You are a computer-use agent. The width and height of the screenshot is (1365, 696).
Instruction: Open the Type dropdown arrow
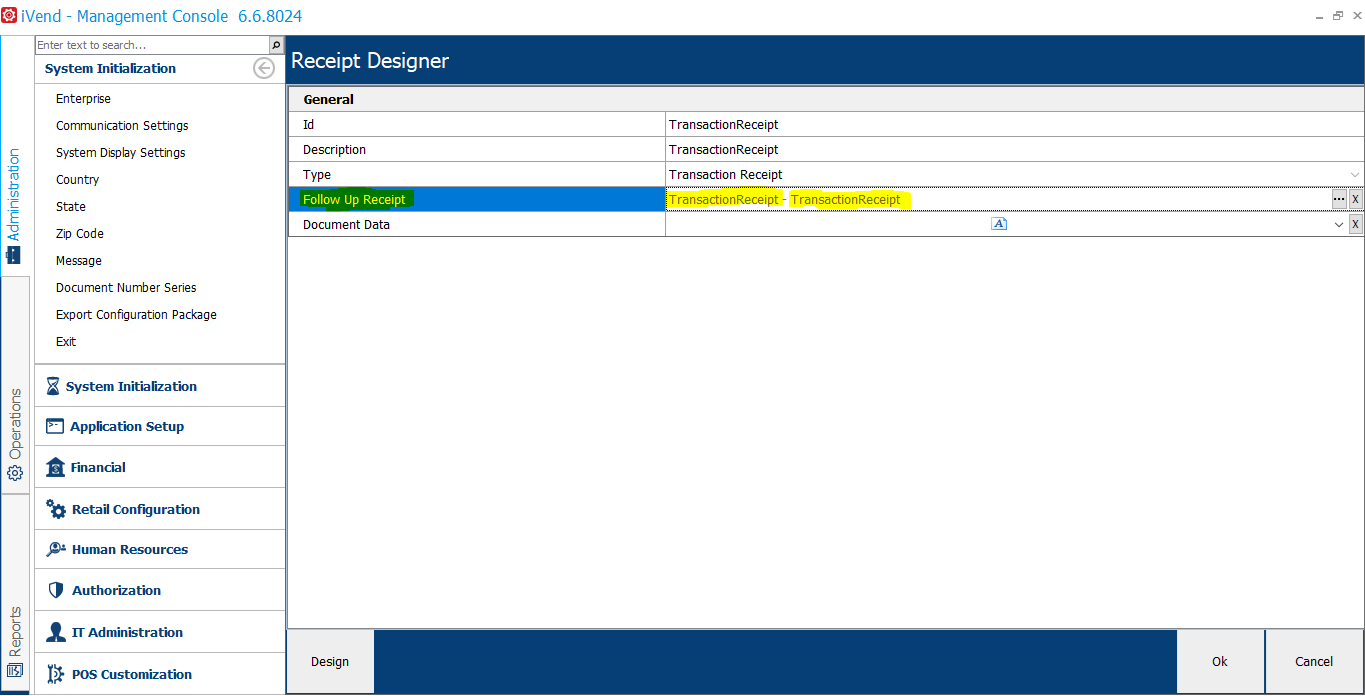(1355, 175)
